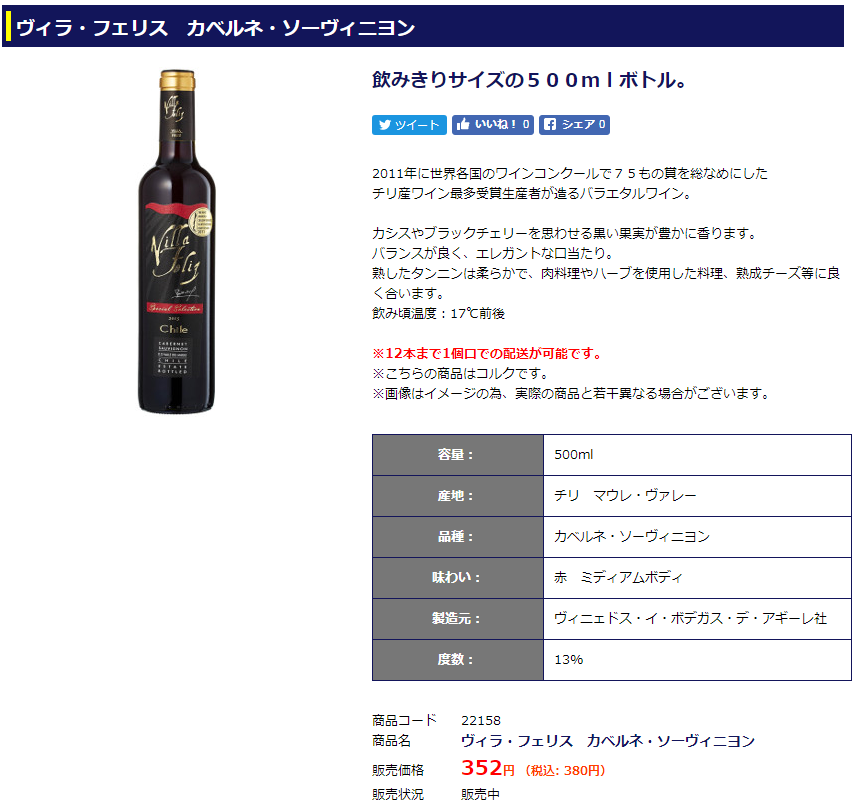This screenshot has width=861, height=808.
Task: Click the Facebook thumbs-up like icon
Action: [x=463, y=125]
